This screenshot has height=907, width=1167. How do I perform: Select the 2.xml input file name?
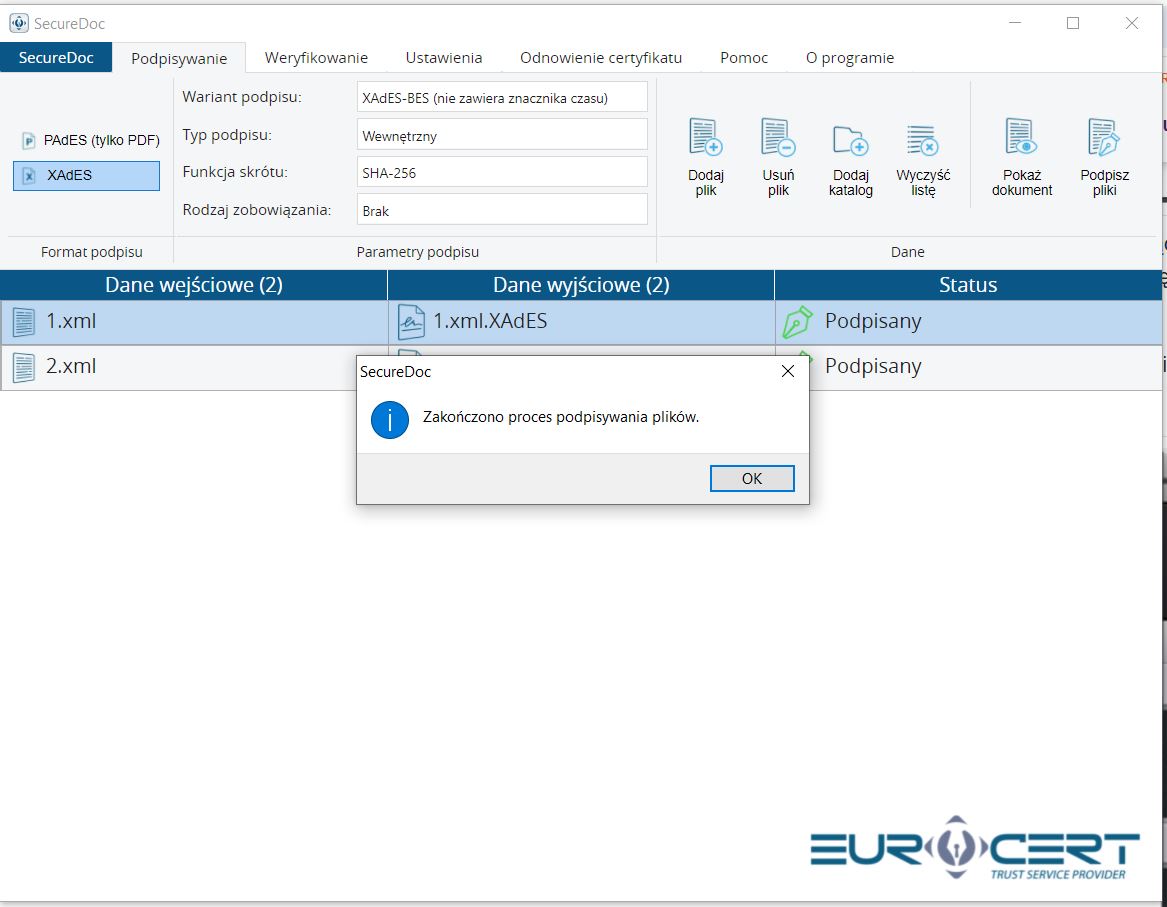71,366
